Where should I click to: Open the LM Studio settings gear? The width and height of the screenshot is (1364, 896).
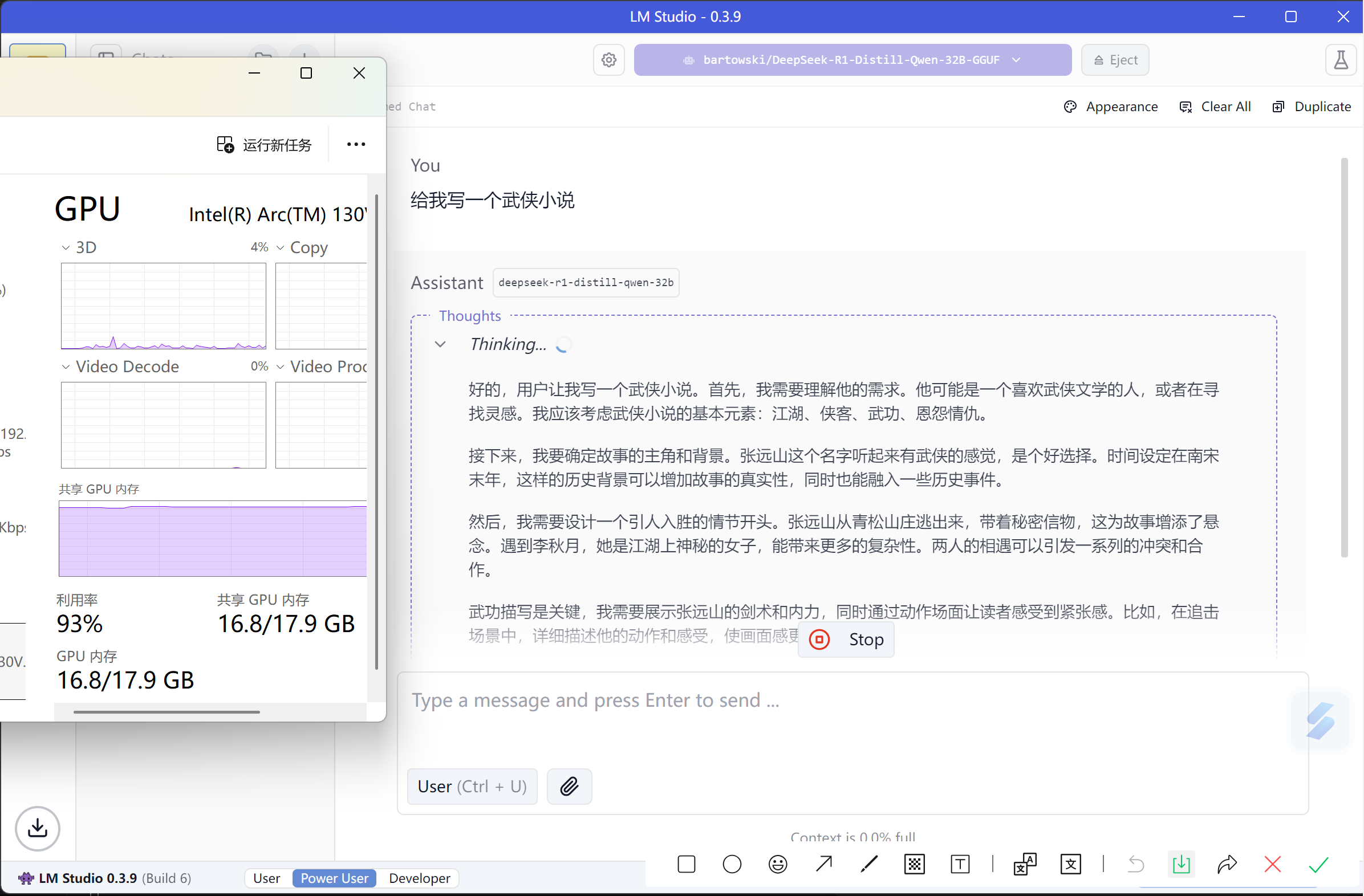click(608, 60)
